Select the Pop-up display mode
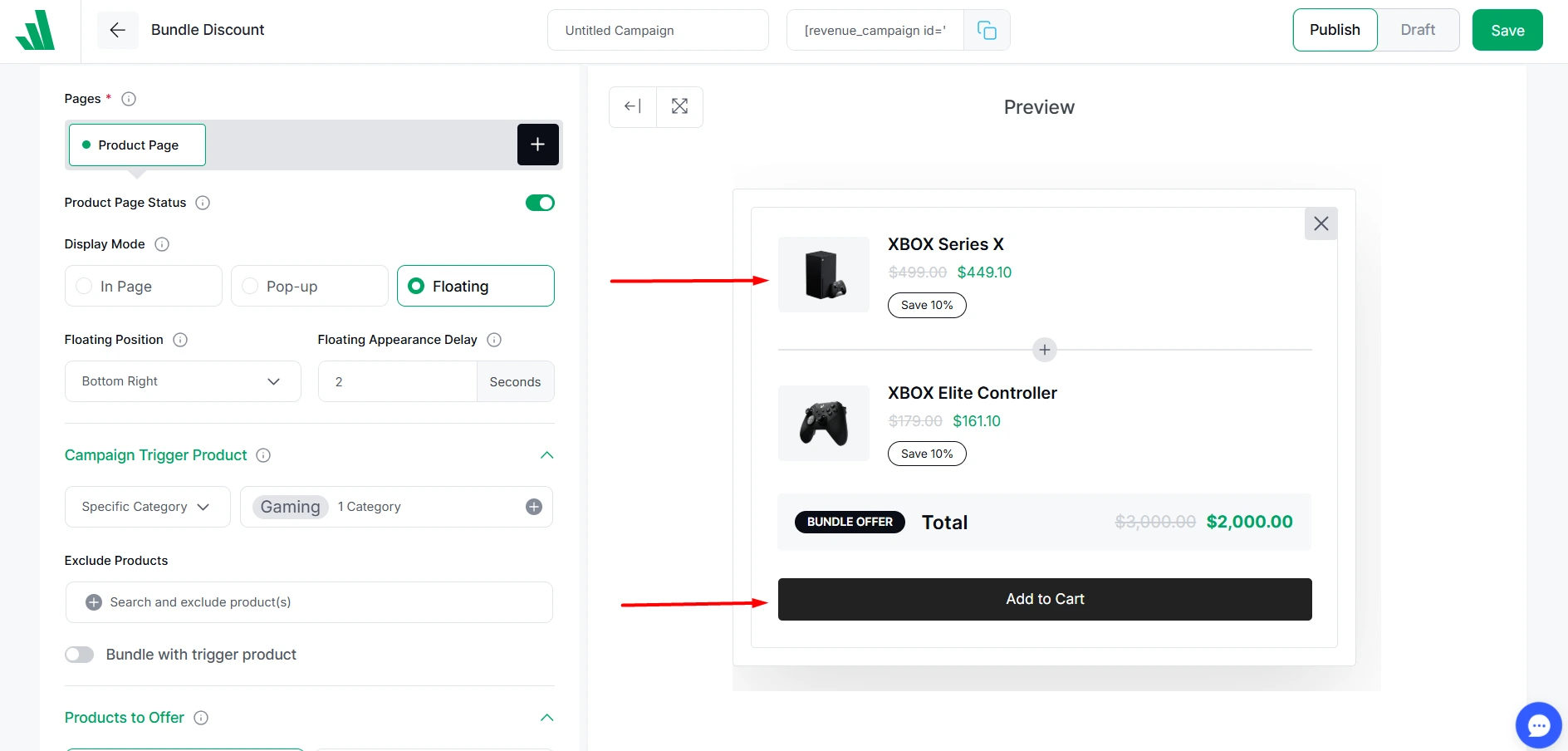This screenshot has height=751, width=1568. point(310,286)
